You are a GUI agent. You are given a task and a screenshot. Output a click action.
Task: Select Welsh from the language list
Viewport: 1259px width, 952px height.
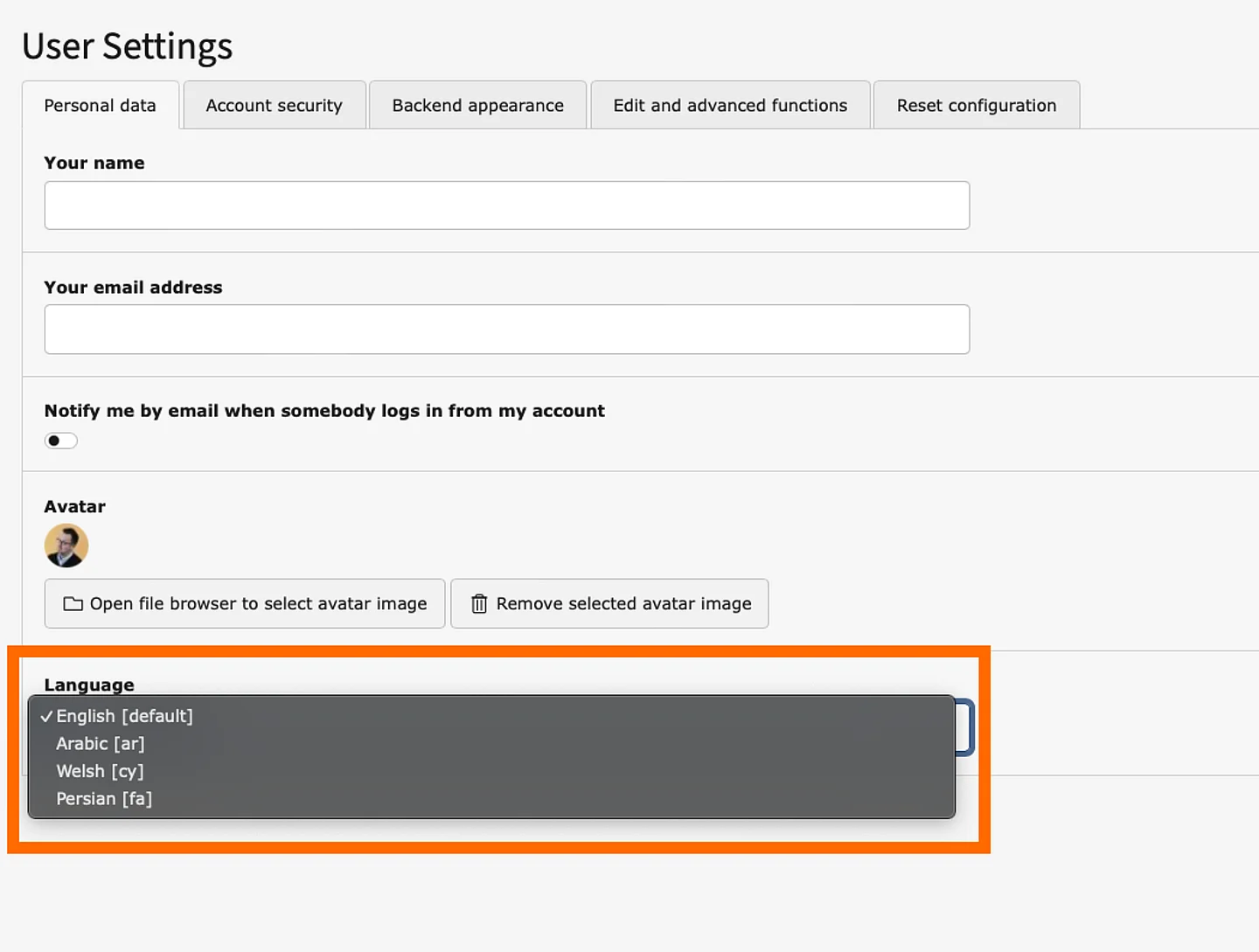tap(99, 771)
